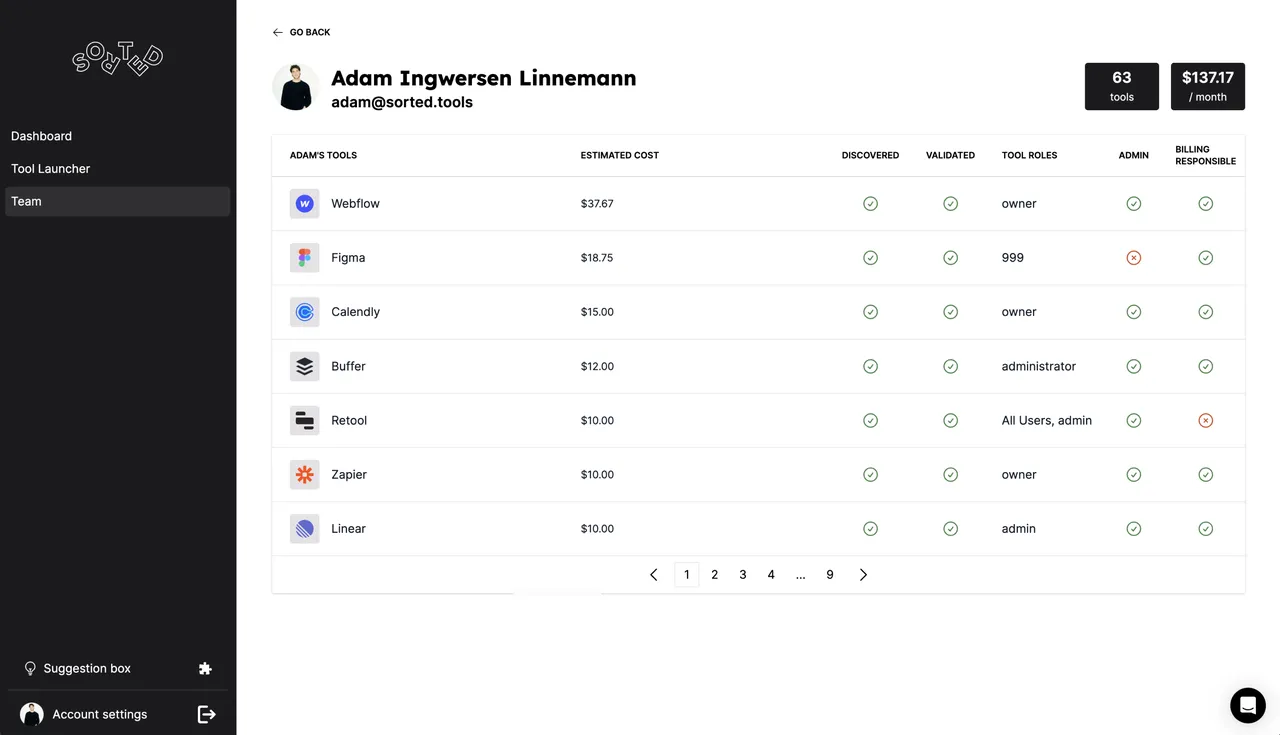
Task: Click Calendly's Validated check icon
Action: click(x=950, y=312)
